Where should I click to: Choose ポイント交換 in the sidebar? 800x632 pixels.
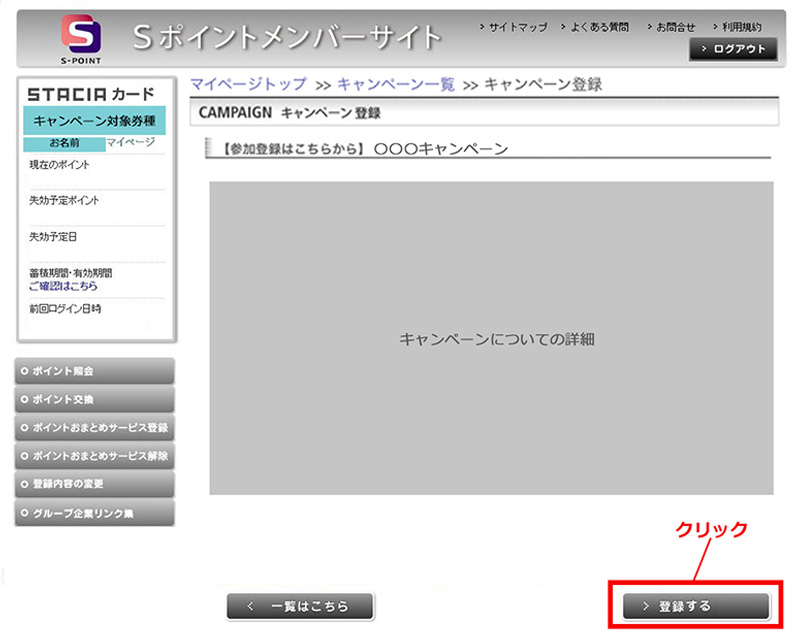95,399
